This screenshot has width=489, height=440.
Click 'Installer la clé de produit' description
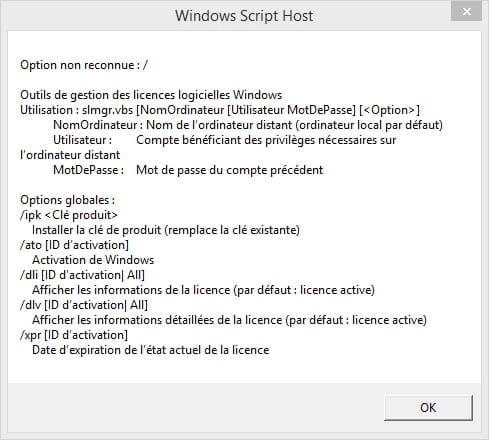tap(166, 230)
